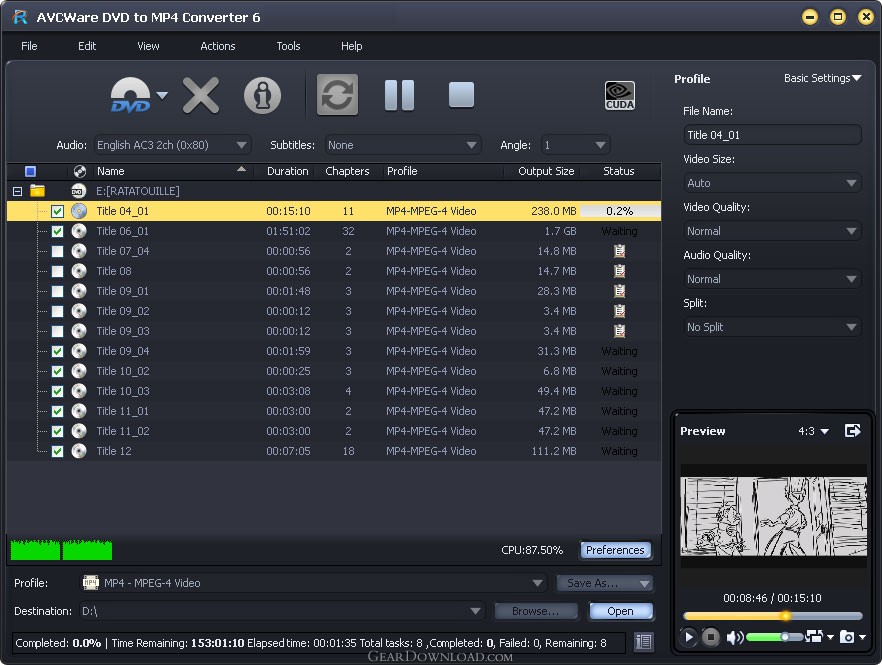
Task: Click the Info toolbar icon
Action: [x=262, y=95]
